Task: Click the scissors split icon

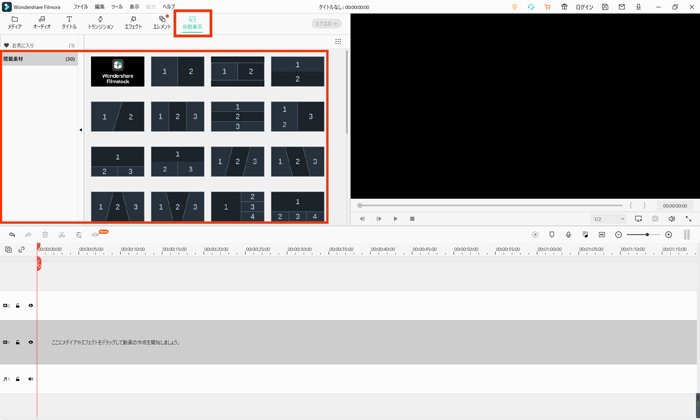Action: click(62, 234)
